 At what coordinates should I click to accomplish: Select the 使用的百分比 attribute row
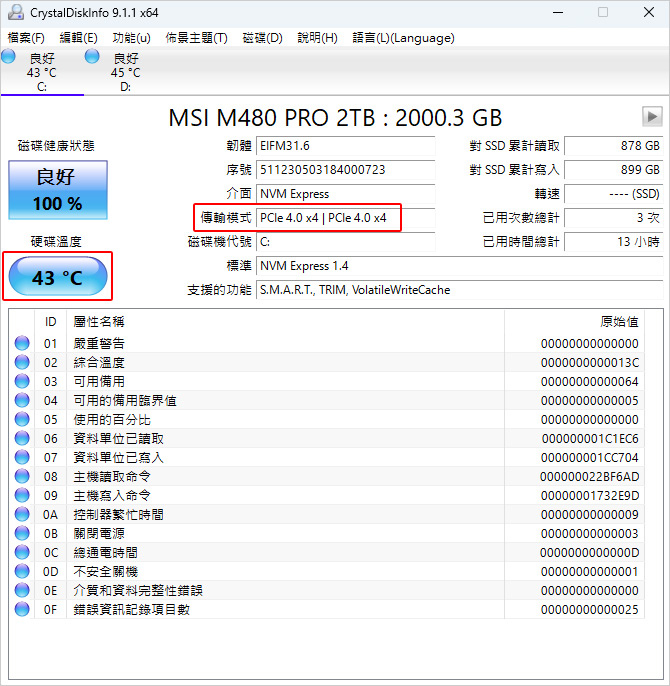click(x=327, y=420)
